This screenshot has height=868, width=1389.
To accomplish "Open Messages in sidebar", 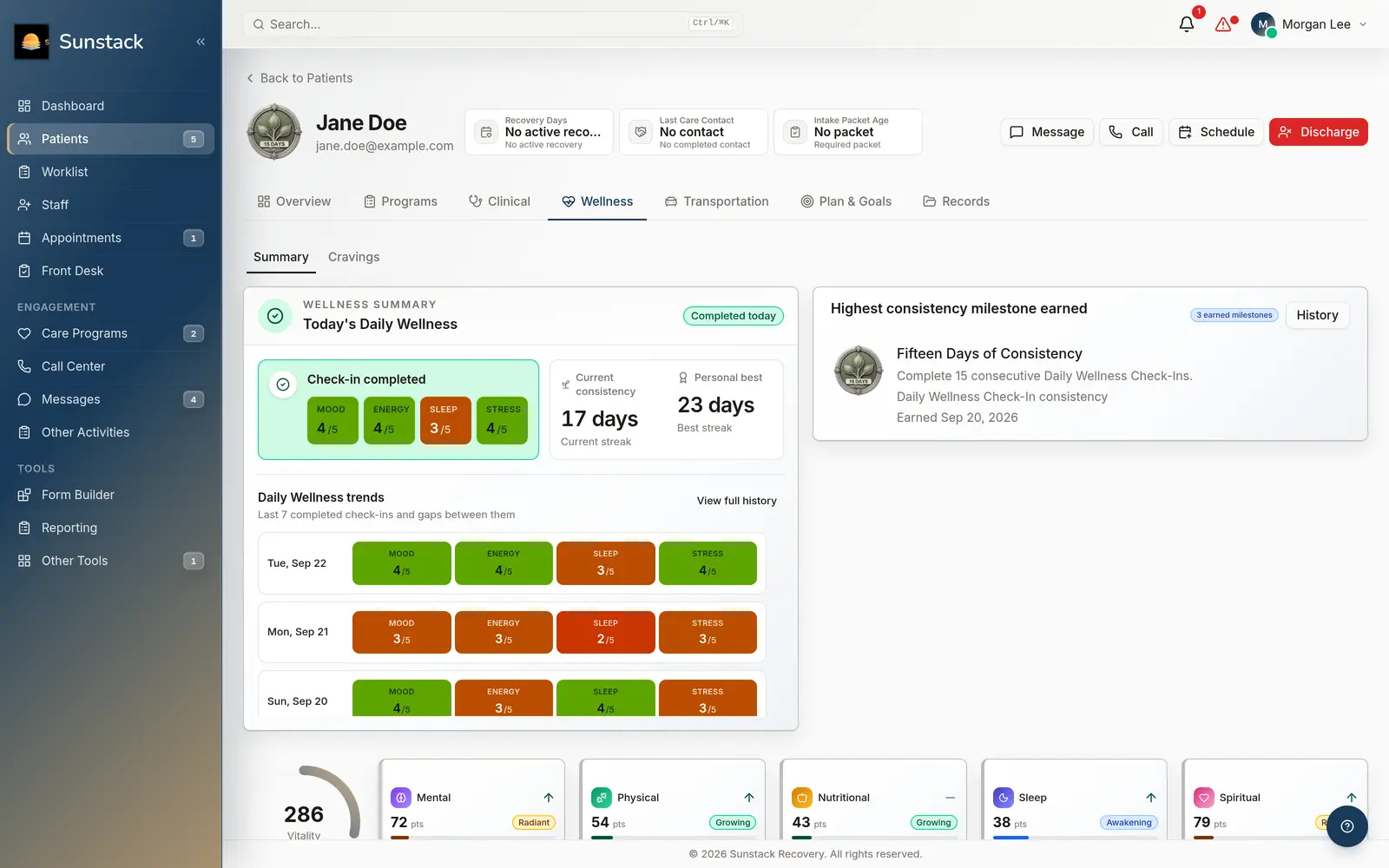I will (x=111, y=399).
